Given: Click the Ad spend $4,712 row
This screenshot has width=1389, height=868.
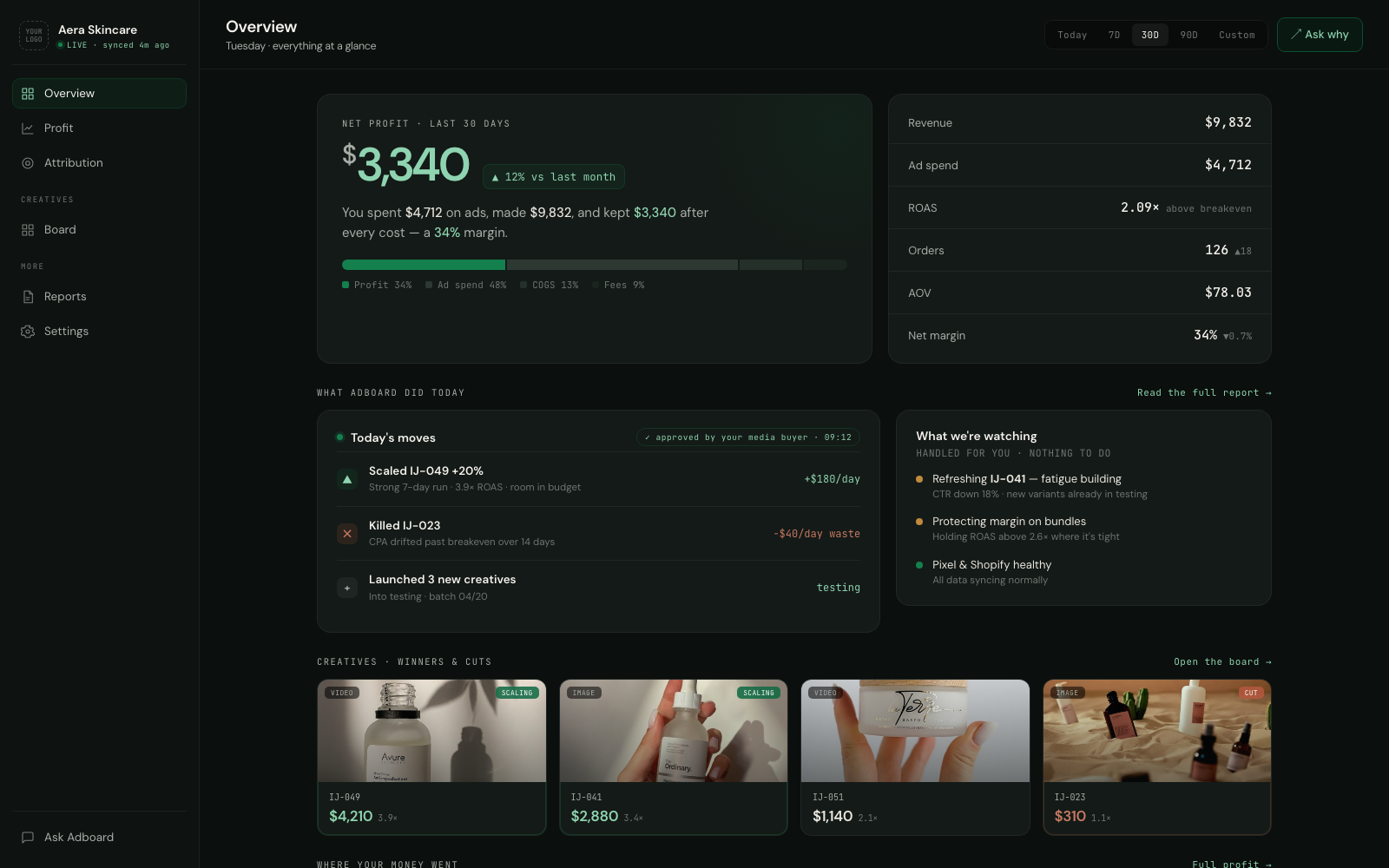Looking at the screenshot, I should click(1080, 165).
